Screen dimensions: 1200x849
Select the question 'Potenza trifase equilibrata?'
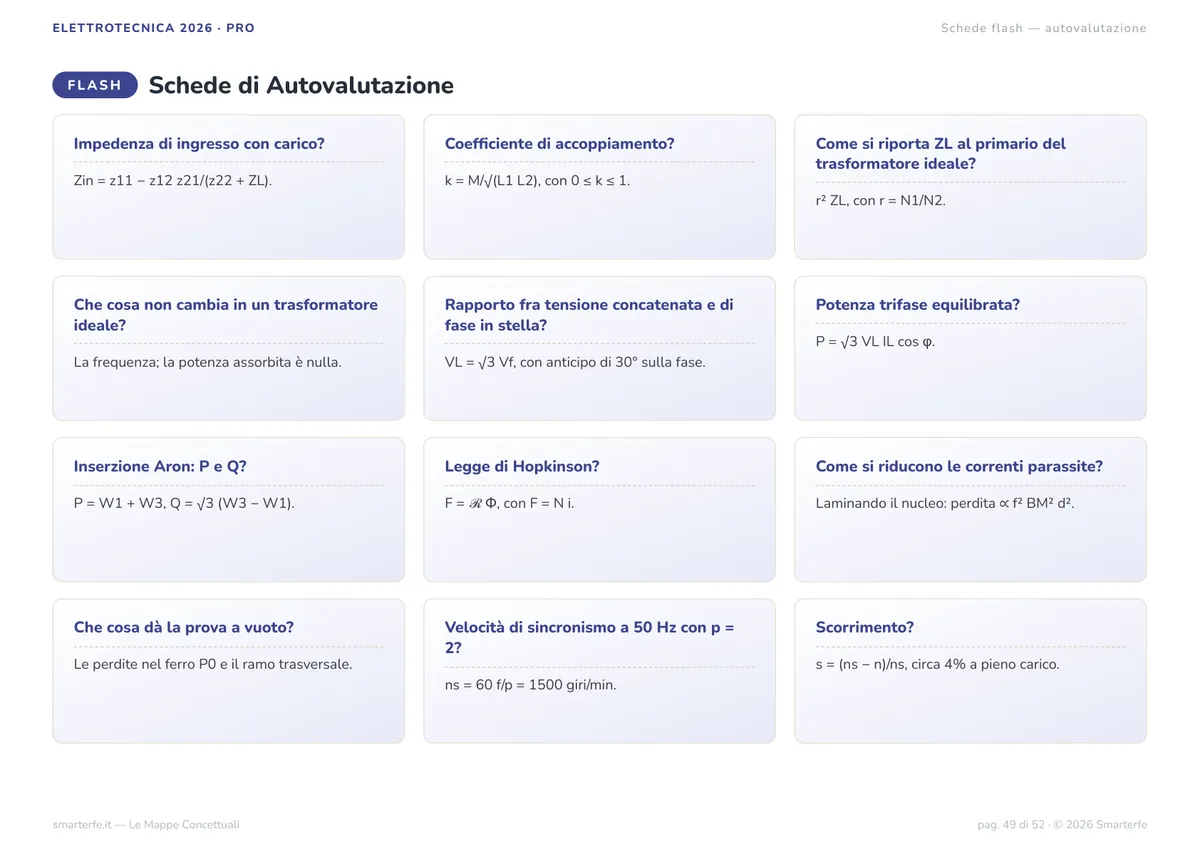coord(918,305)
